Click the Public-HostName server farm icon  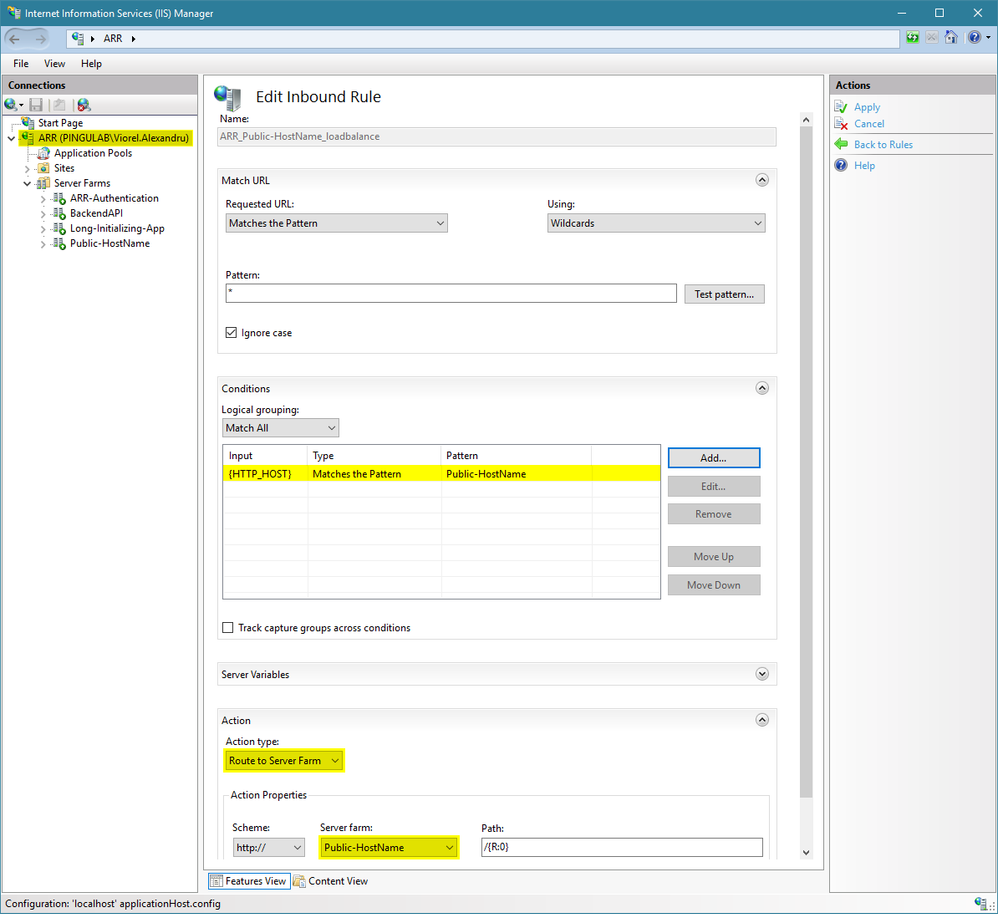point(59,244)
